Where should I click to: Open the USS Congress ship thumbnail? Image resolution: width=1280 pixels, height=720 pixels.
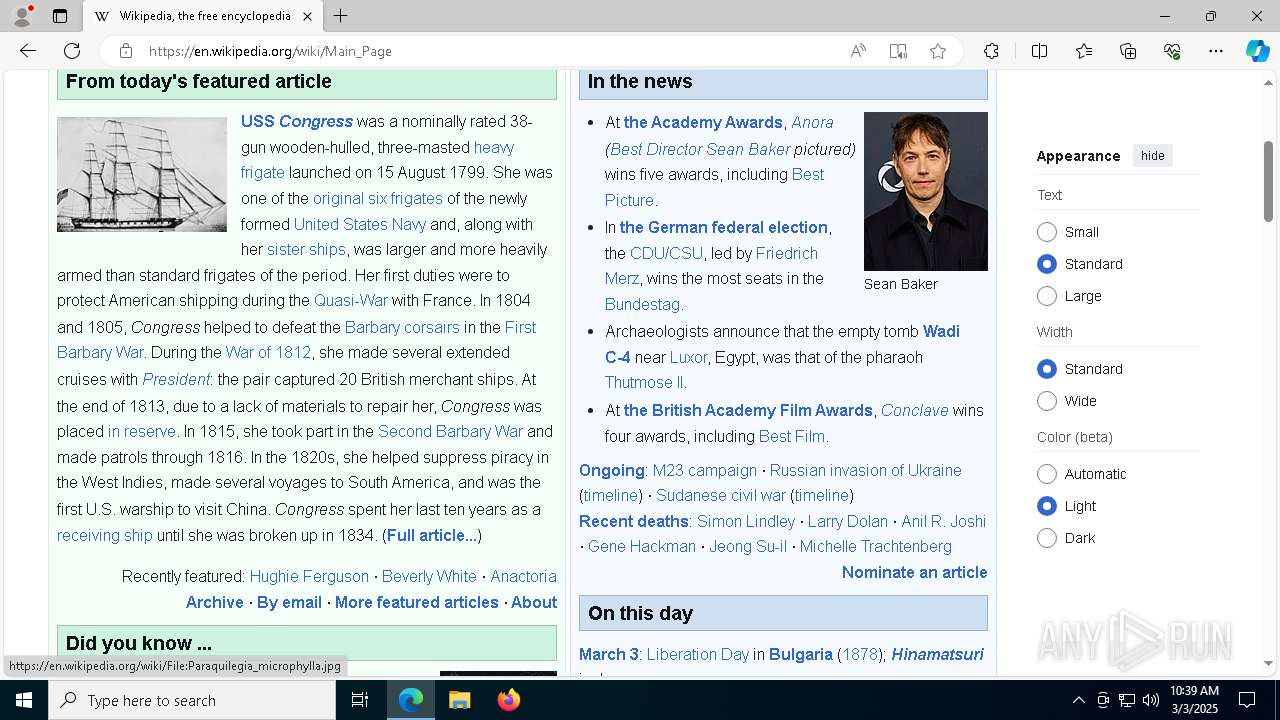point(142,175)
